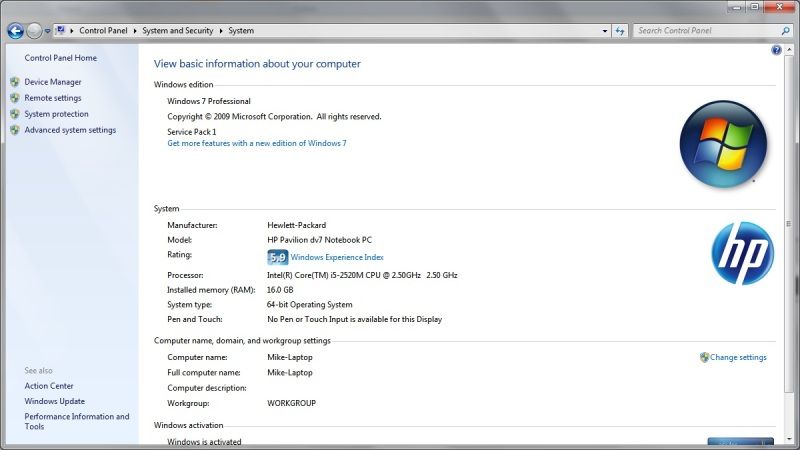Open Performance Information and Tools link

point(77,421)
